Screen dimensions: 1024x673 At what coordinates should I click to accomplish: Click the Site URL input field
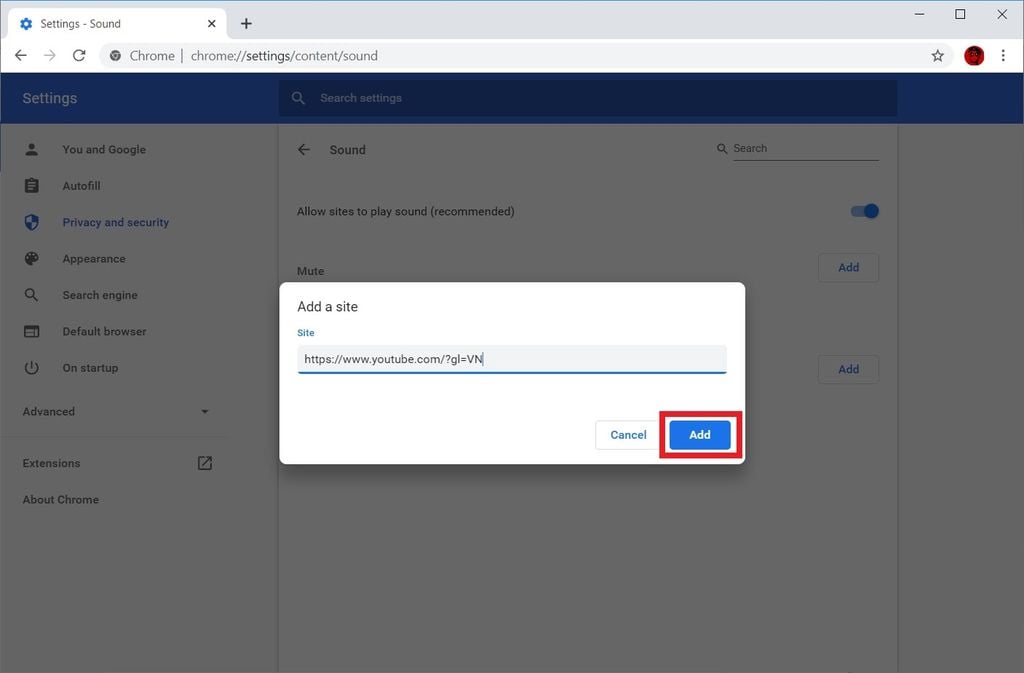click(511, 359)
